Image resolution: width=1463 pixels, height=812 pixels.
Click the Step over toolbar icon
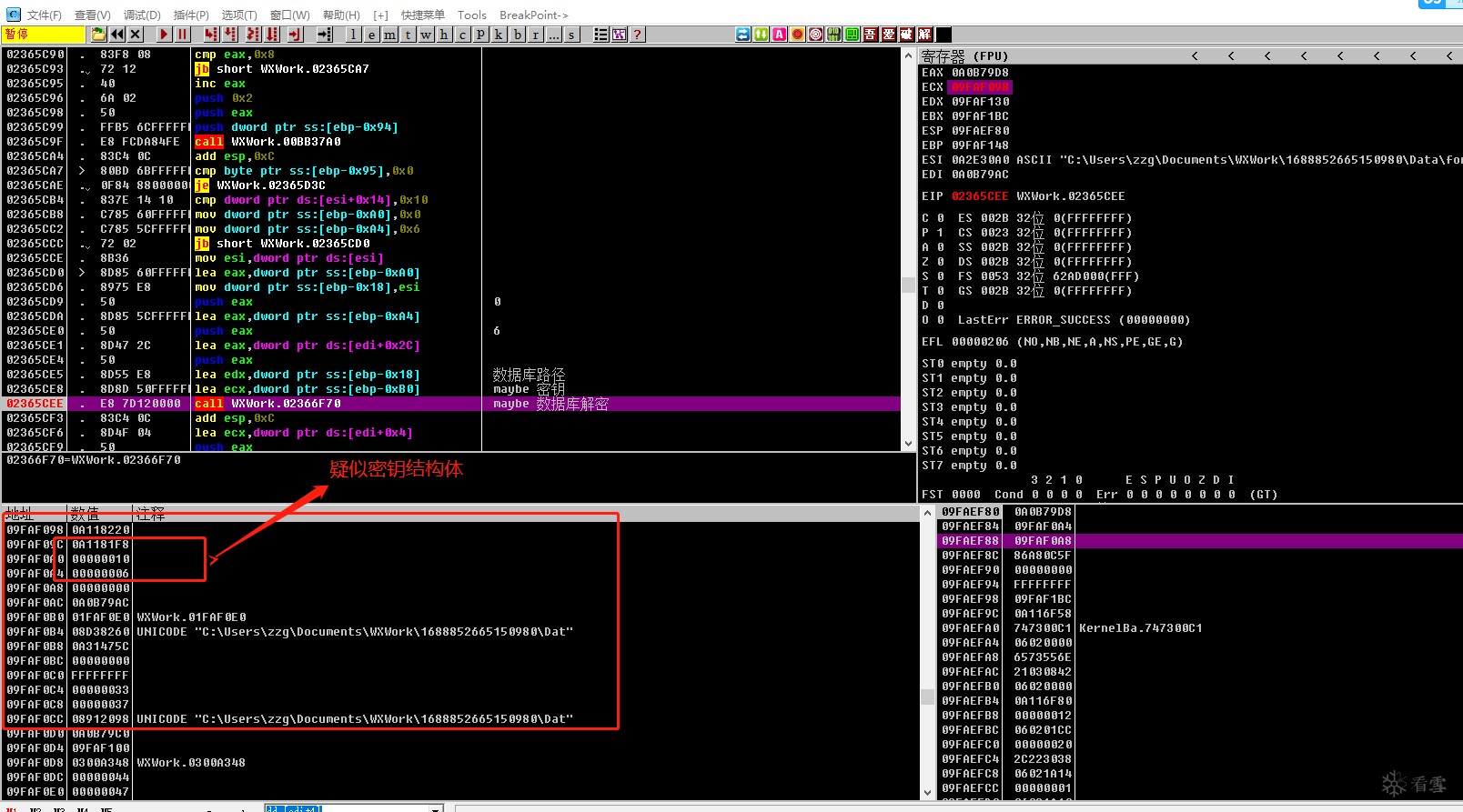(x=230, y=35)
